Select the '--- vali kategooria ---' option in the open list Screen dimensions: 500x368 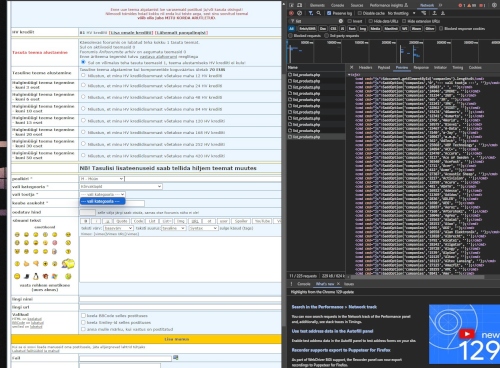[x=103, y=201]
